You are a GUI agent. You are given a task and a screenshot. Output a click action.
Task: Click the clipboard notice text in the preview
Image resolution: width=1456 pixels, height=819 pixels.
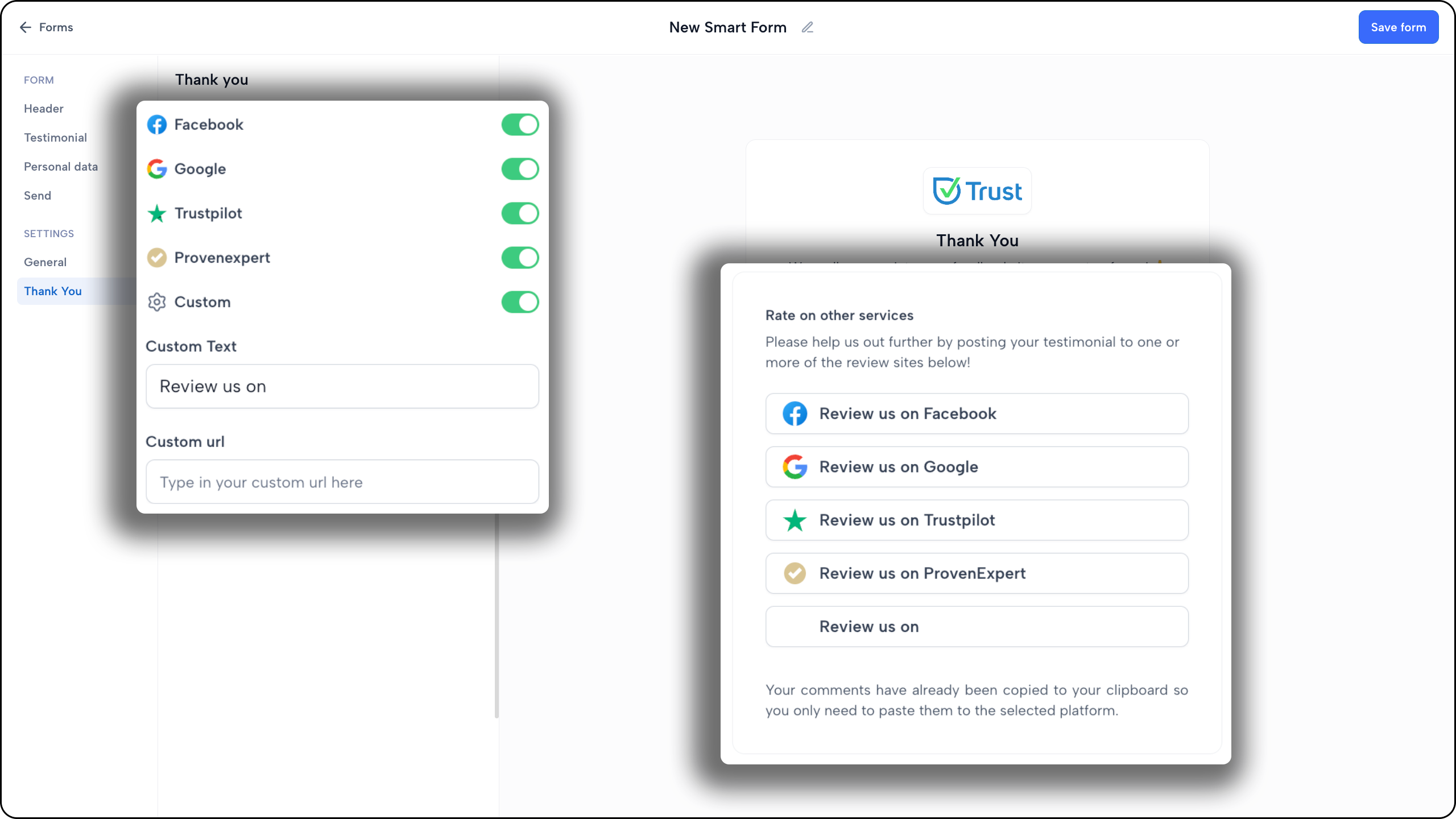click(977, 700)
